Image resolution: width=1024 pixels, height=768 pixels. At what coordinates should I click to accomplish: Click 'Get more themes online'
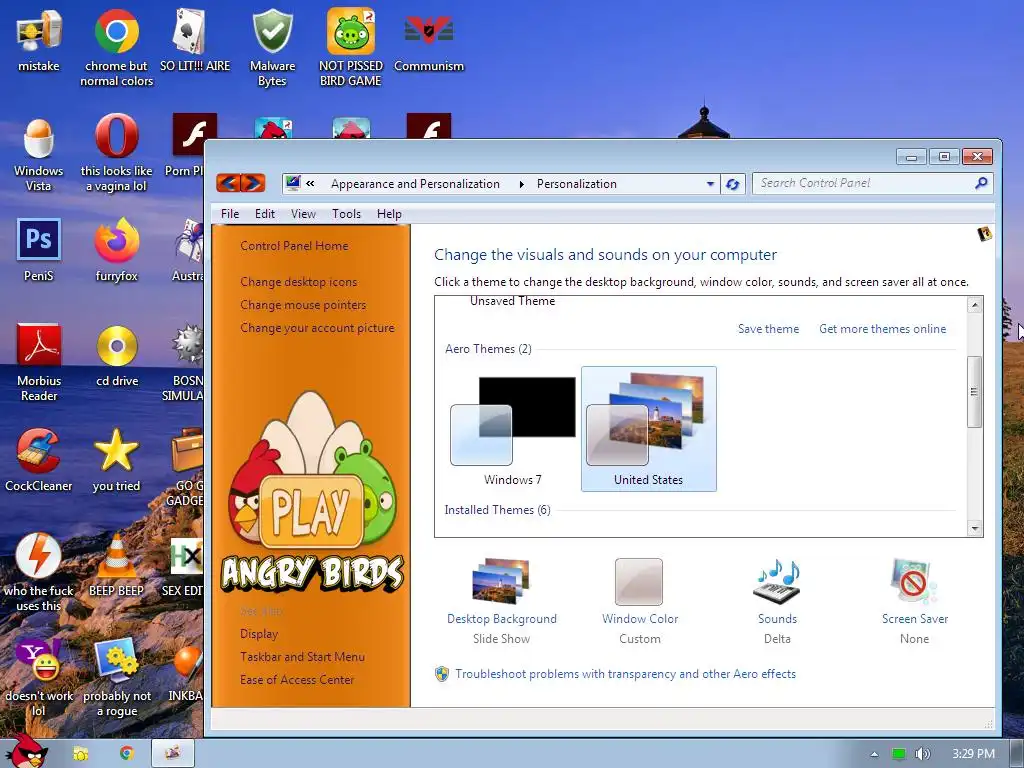coord(882,328)
